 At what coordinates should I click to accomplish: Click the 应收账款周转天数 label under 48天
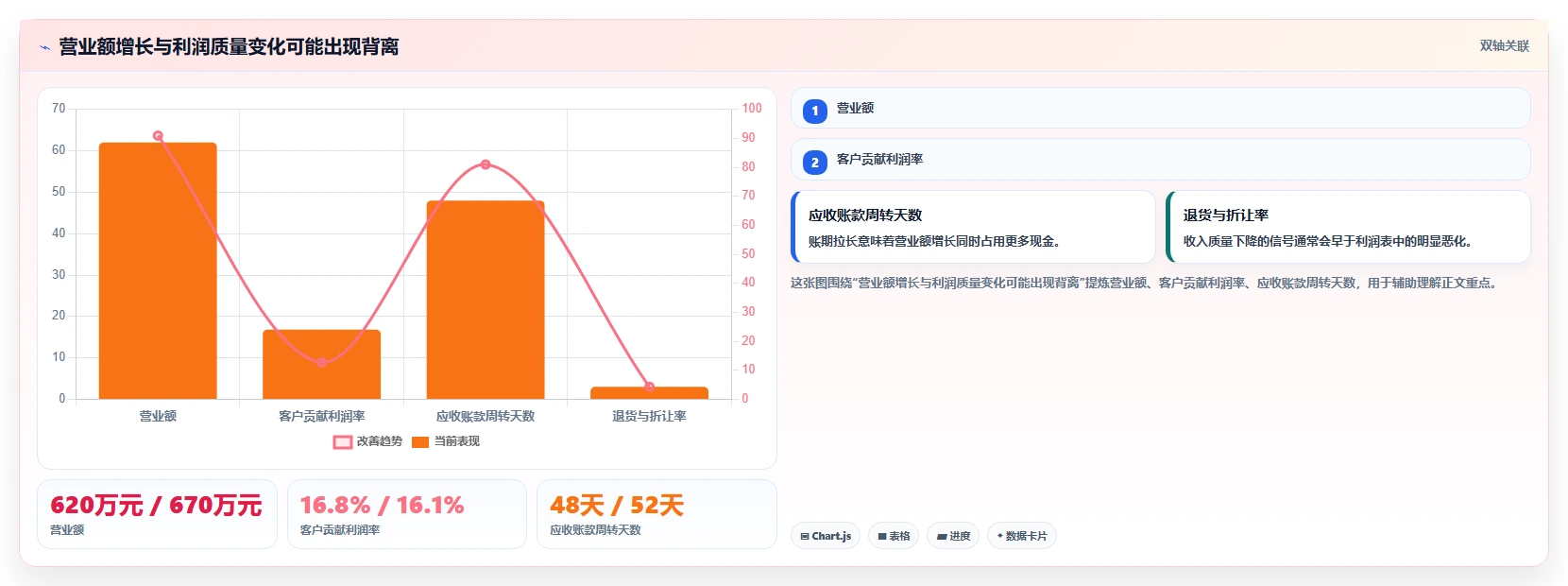(x=595, y=530)
